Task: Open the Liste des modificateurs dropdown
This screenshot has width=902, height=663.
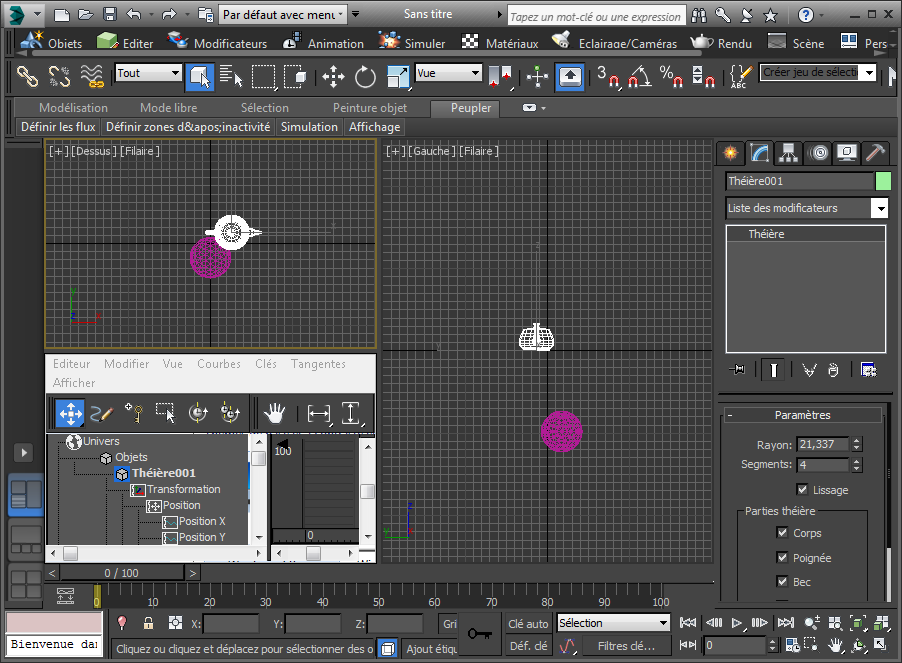Action: click(879, 208)
